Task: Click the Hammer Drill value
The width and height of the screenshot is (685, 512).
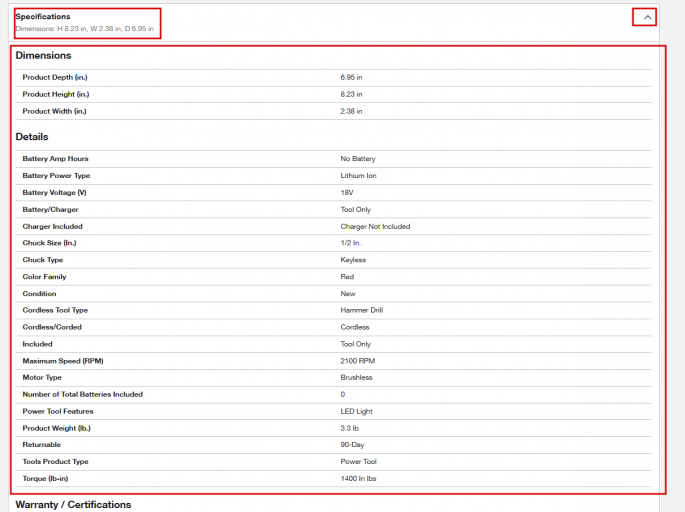Action: pyautogui.click(x=362, y=310)
